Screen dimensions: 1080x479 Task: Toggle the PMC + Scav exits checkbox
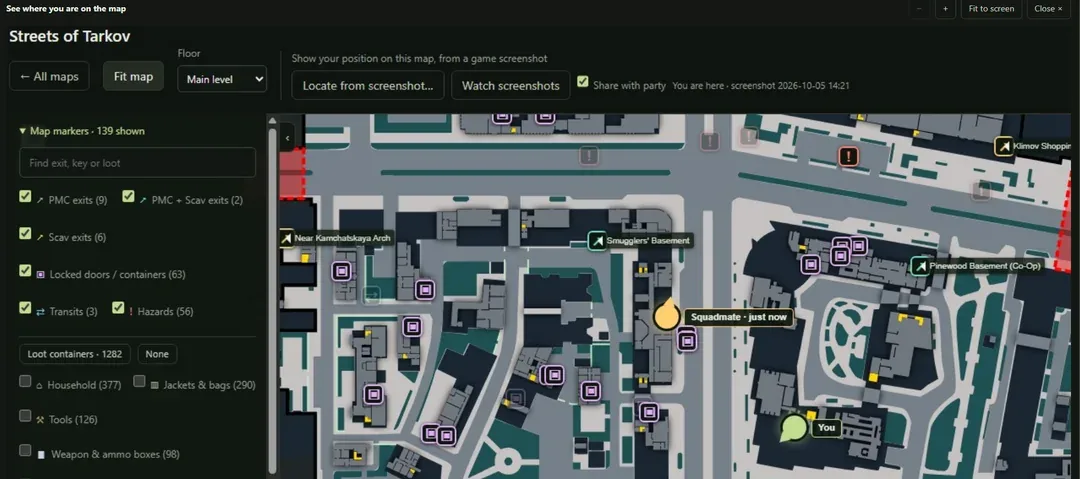[x=128, y=196]
